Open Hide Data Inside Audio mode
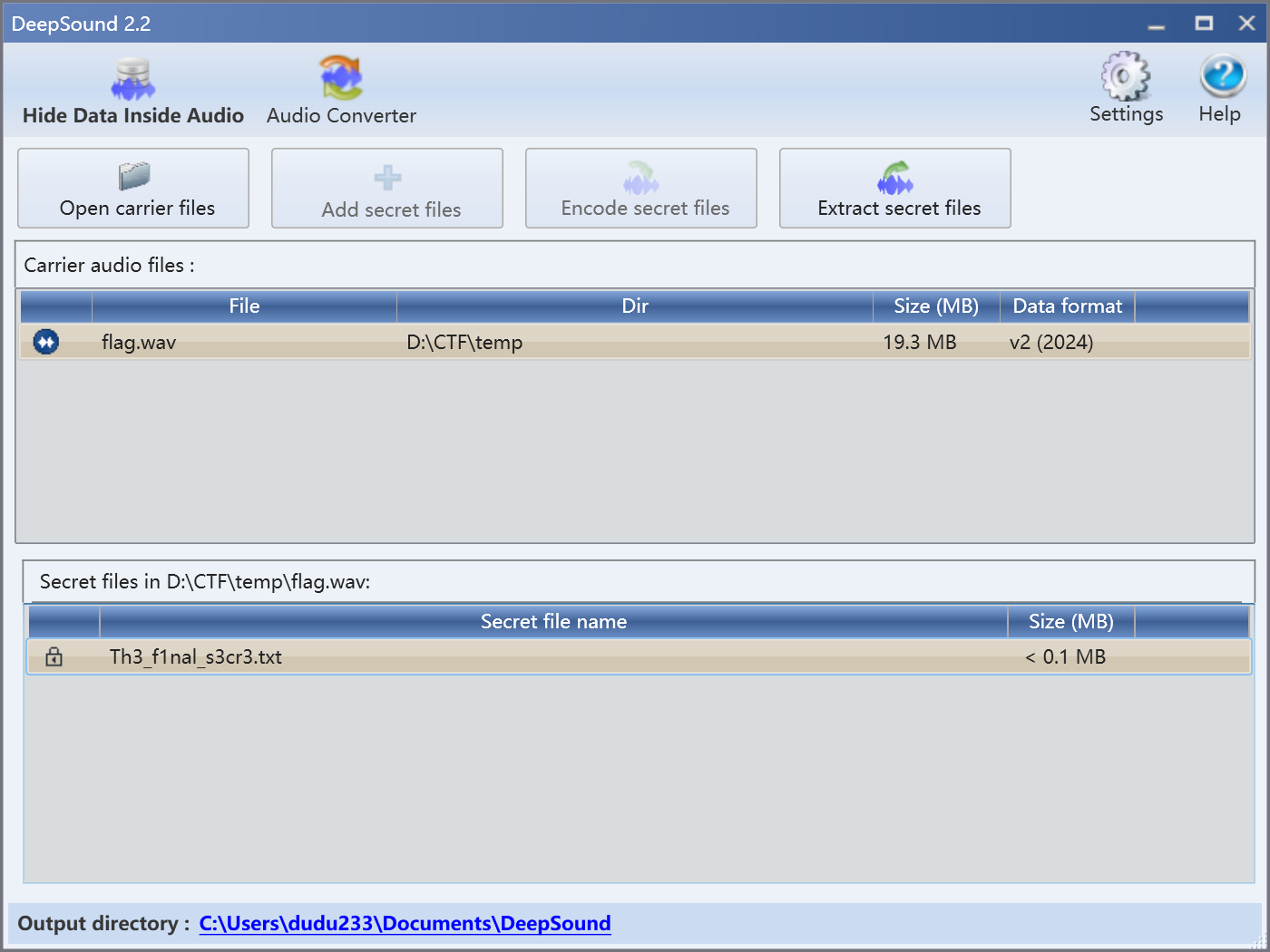 point(133,91)
